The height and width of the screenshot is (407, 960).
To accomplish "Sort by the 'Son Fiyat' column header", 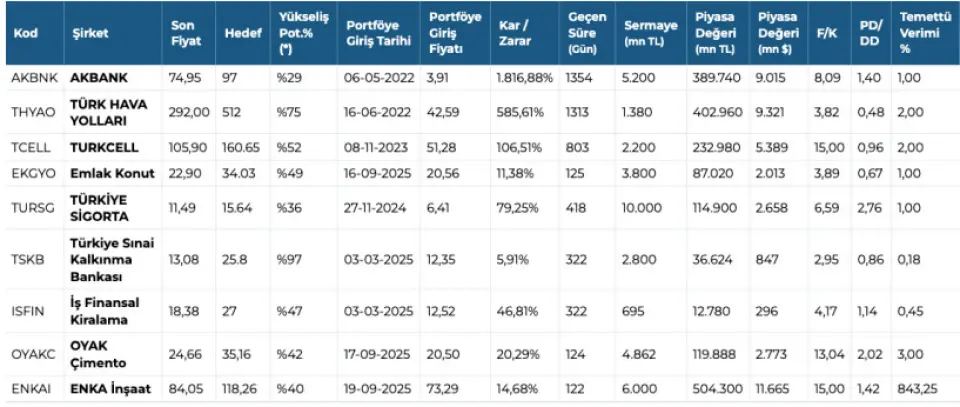I will click(183, 33).
